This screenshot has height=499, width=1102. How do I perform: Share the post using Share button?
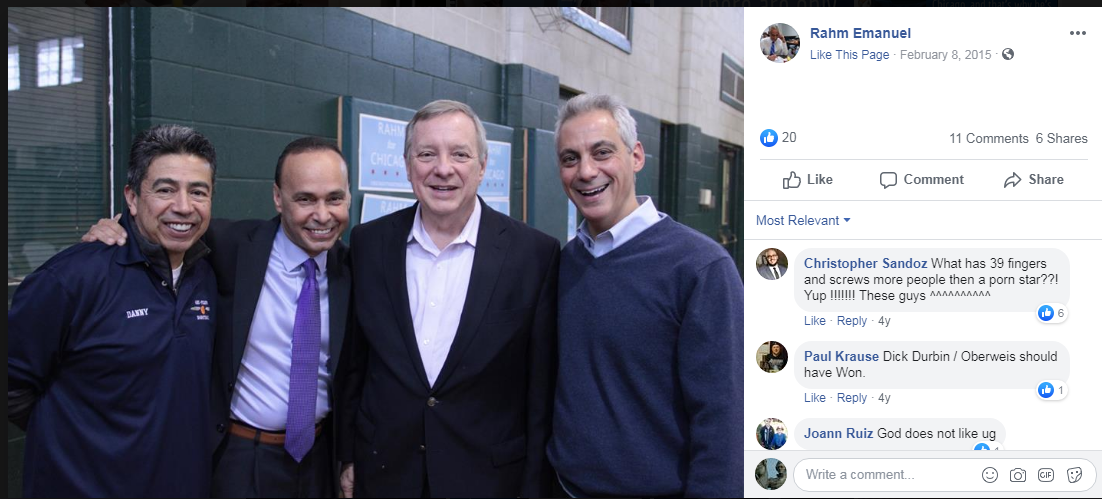pos(1033,180)
